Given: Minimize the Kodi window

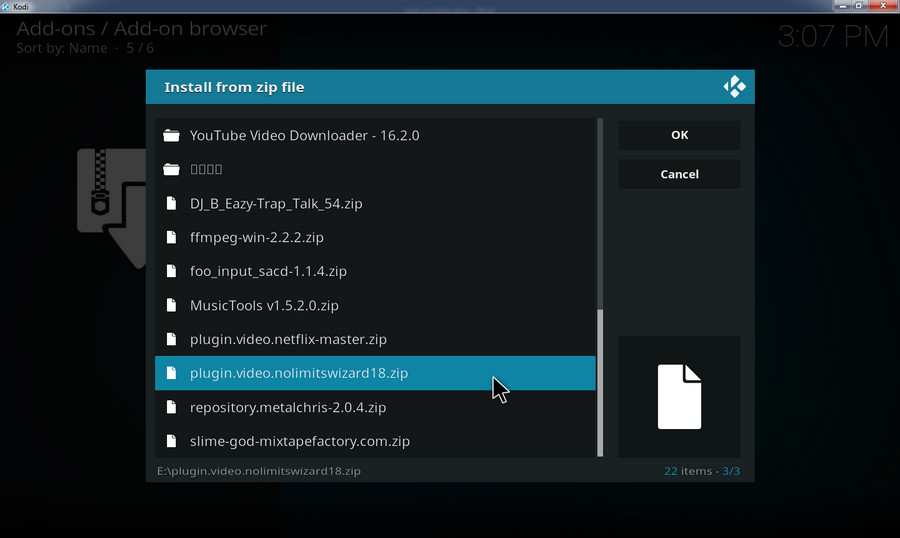Looking at the screenshot, I should pyautogui.click(x=842, y=5).
